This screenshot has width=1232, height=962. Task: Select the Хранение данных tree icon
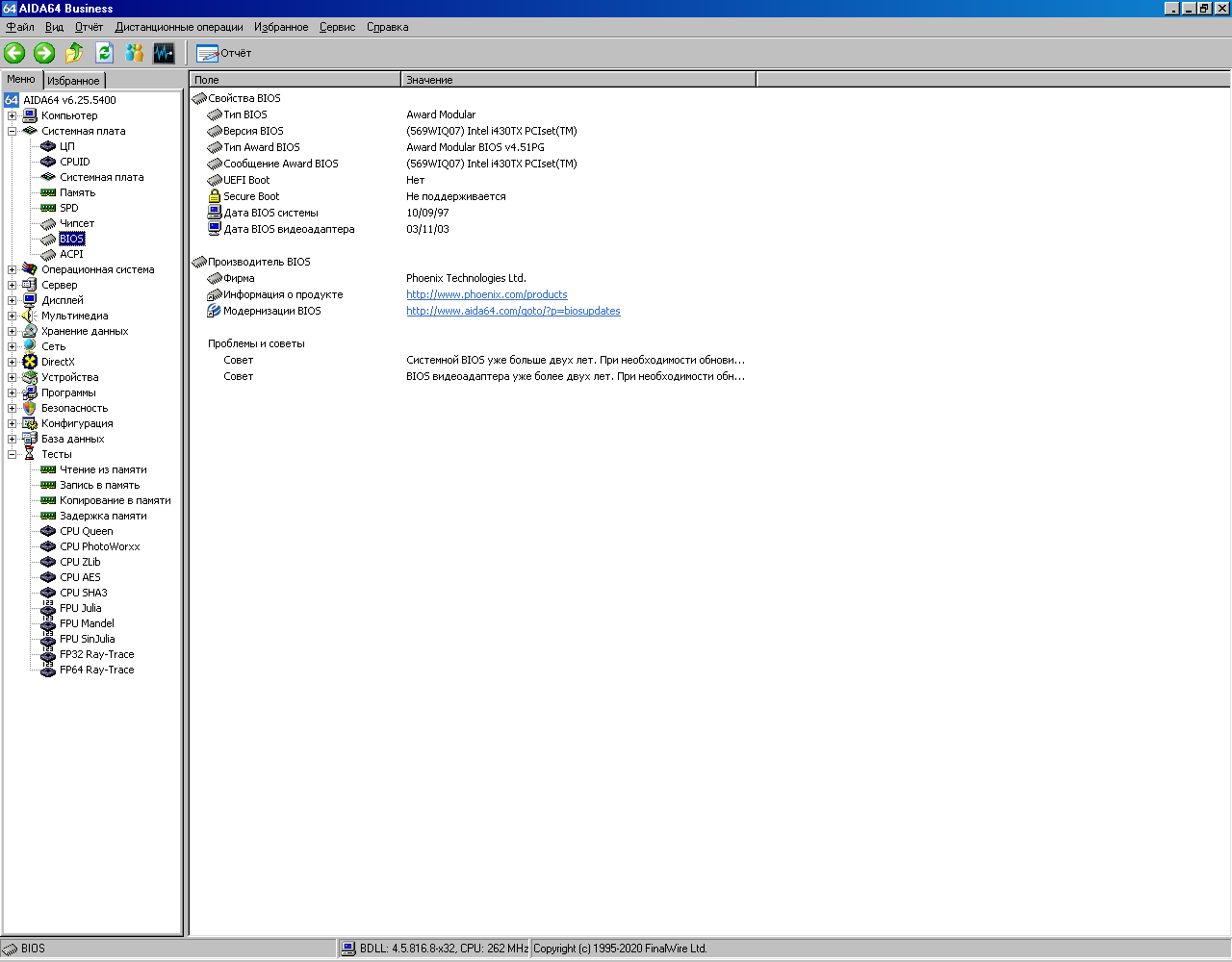[x=30, y=331]
